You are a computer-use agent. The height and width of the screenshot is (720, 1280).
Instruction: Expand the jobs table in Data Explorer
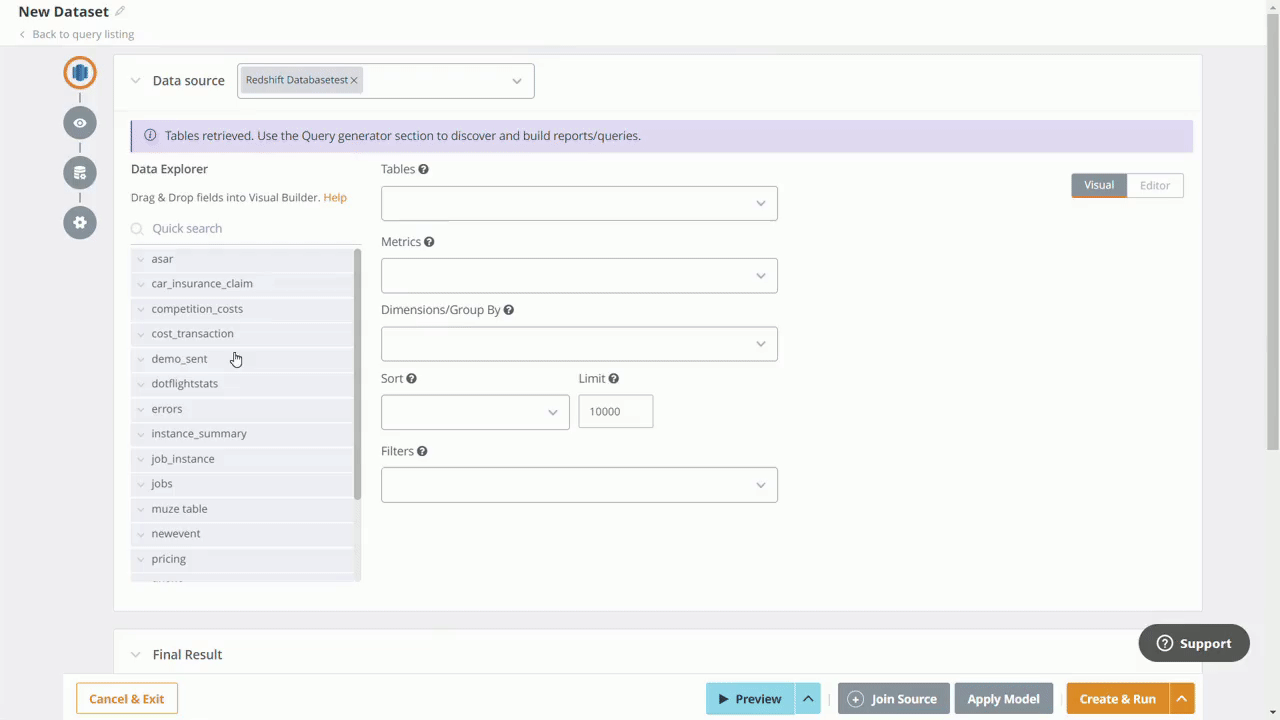(140, 483)
